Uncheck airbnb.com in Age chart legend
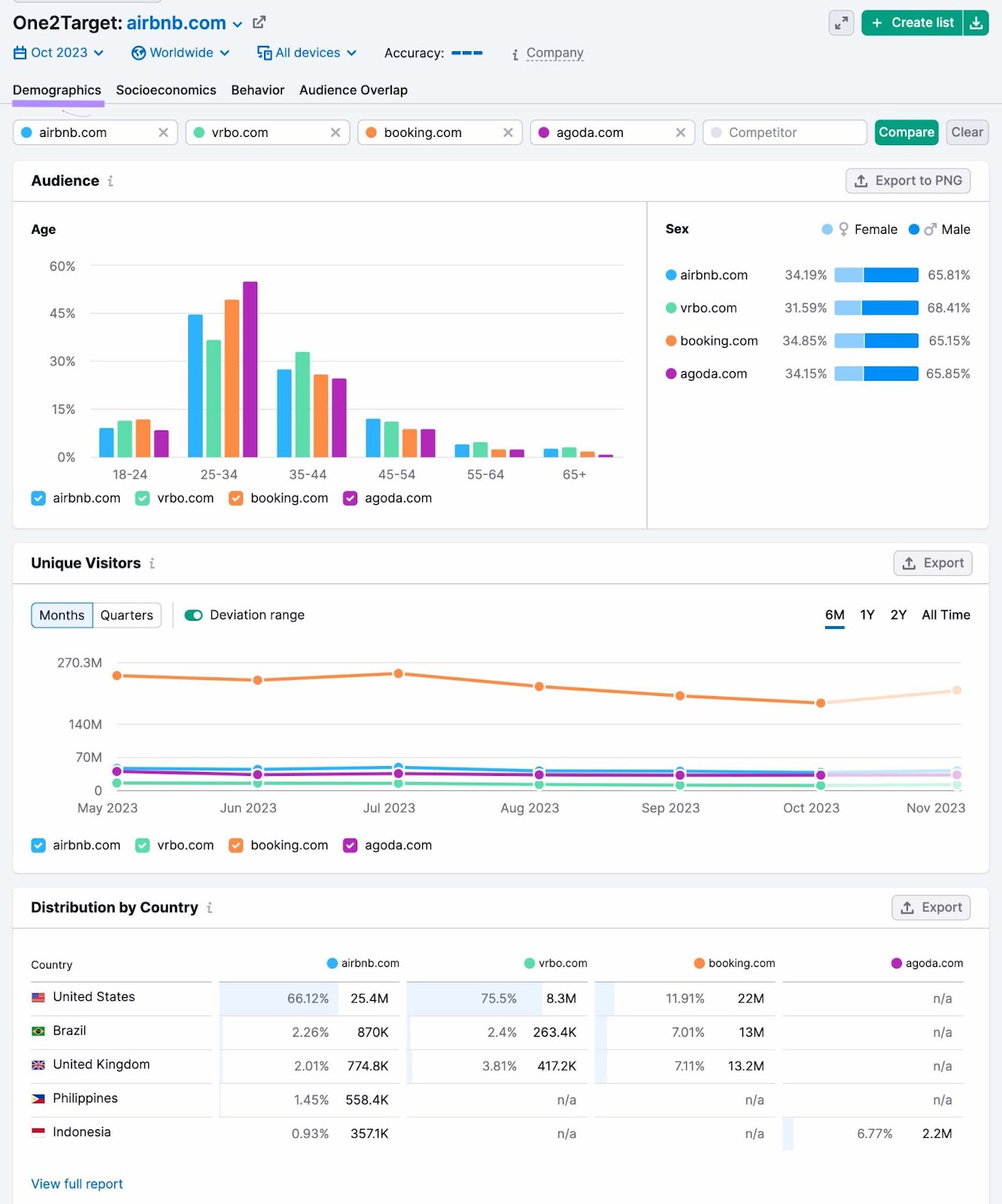The image size is (1002, 1204). [38, 498]
